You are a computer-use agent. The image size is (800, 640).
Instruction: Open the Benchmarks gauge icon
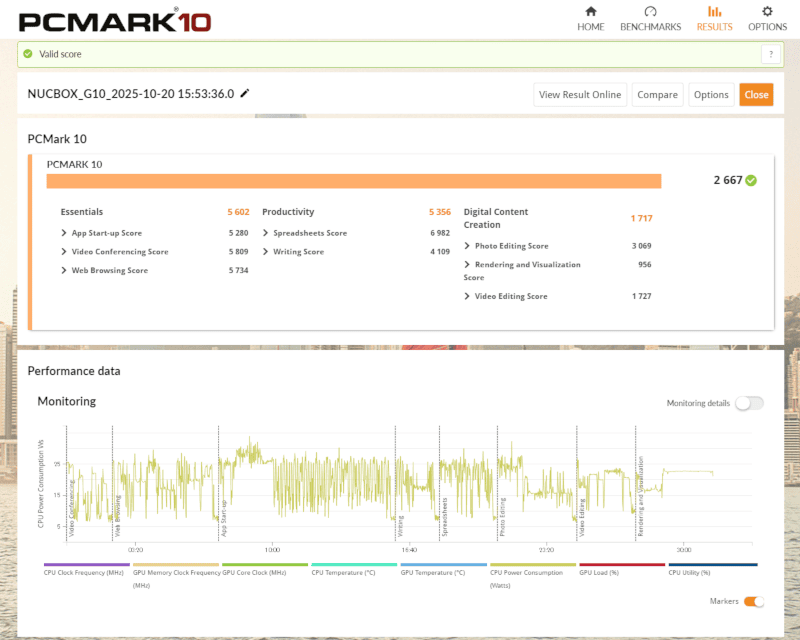point(650,11)
